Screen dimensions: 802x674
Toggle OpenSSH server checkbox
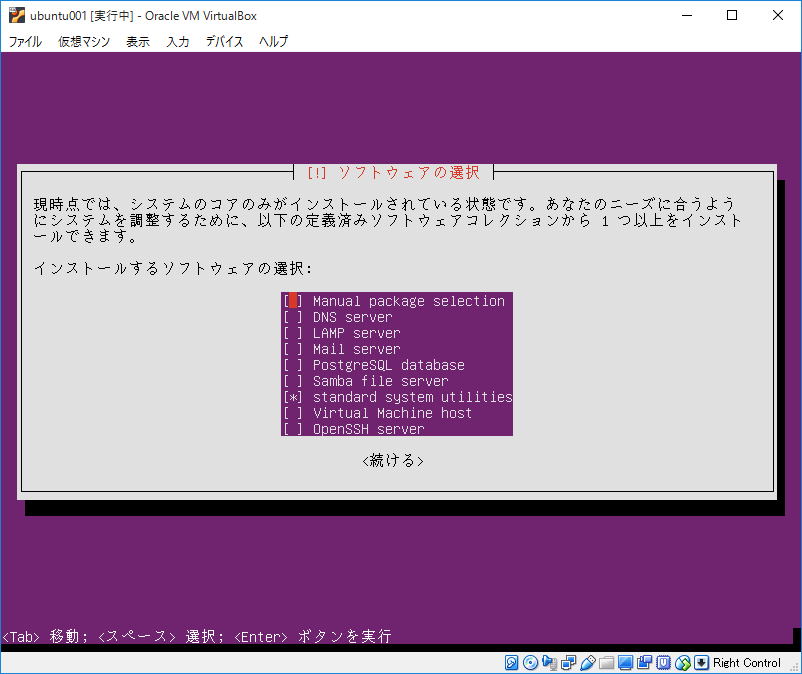tap(293, 429)
